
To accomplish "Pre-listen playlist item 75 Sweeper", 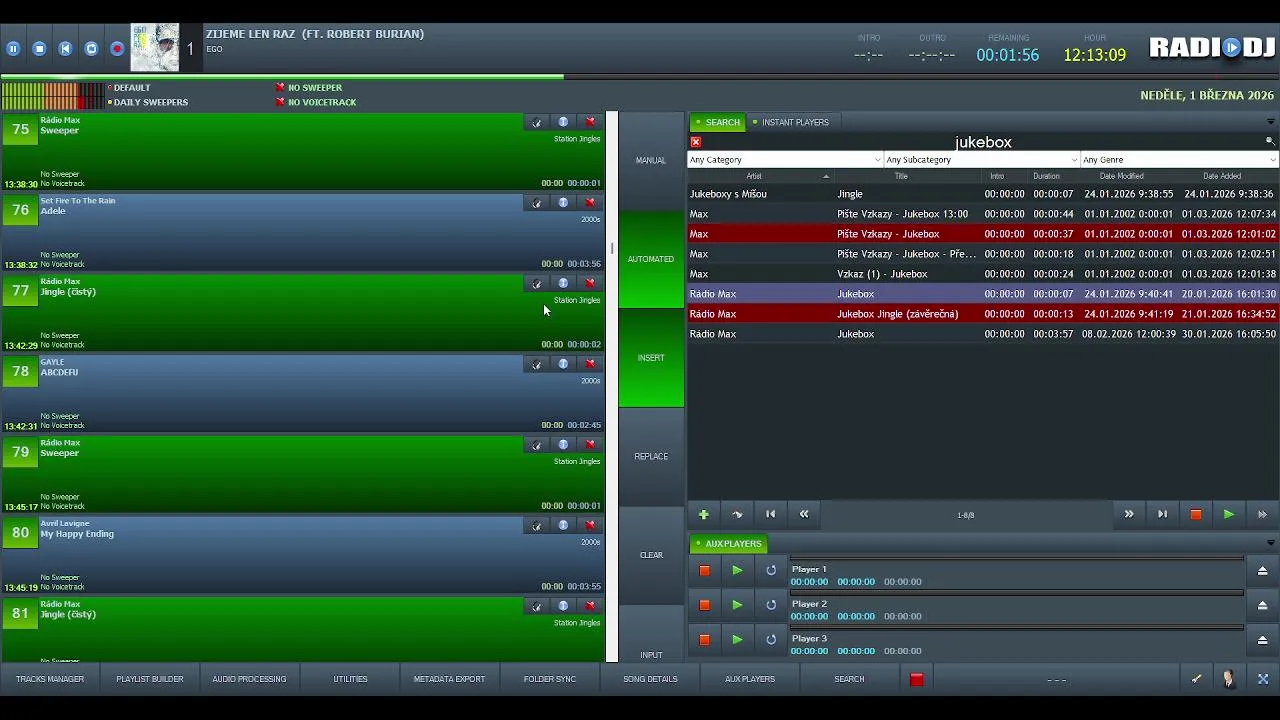I will (536, 122).
